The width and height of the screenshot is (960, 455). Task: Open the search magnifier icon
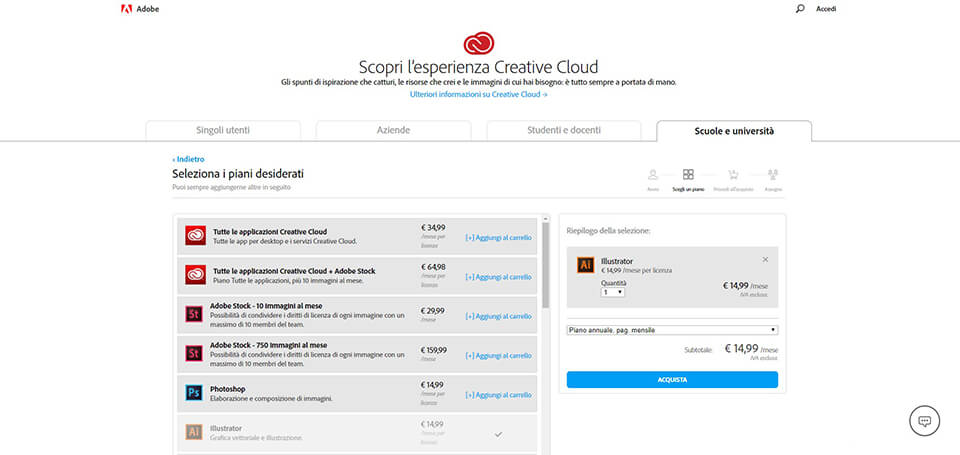click(800, 9)
